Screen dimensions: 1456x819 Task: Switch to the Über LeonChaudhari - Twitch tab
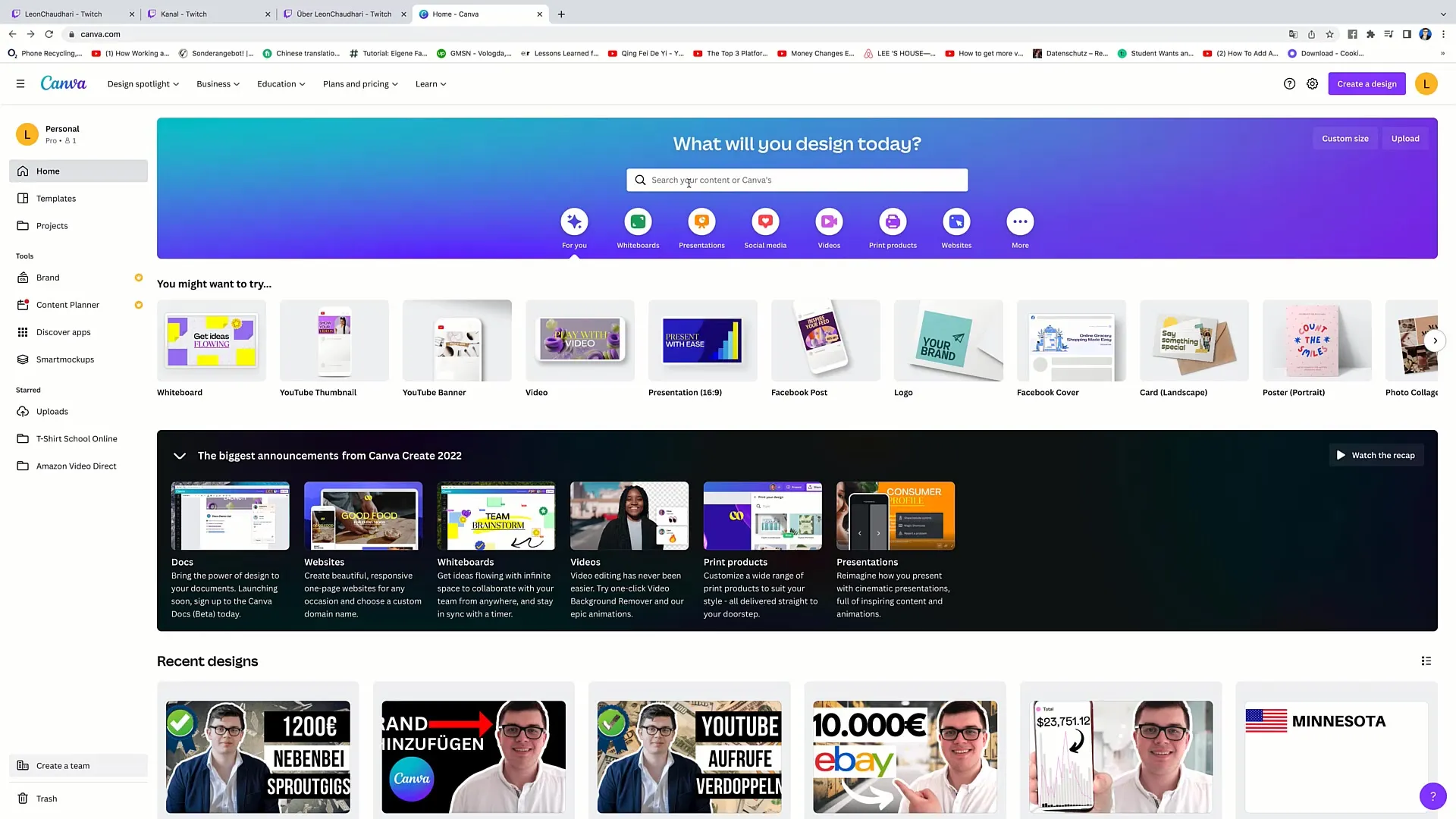pos(344,14)
